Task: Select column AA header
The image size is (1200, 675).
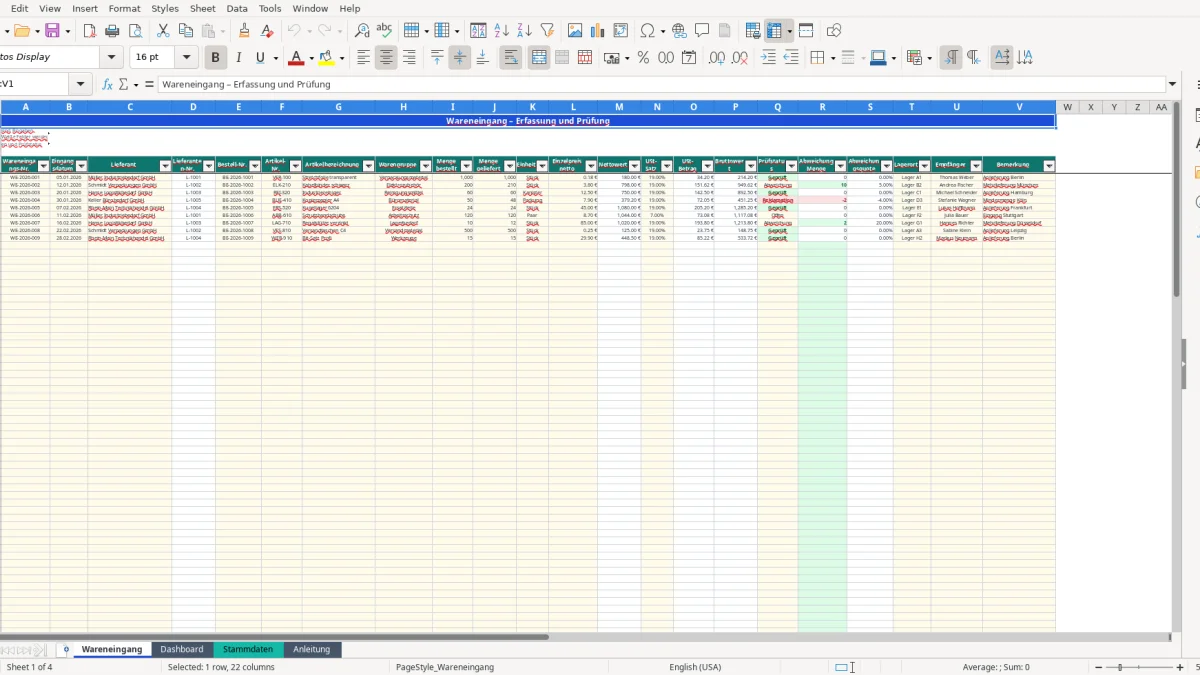Action: pyautogui.click(x=1160, y=107)
